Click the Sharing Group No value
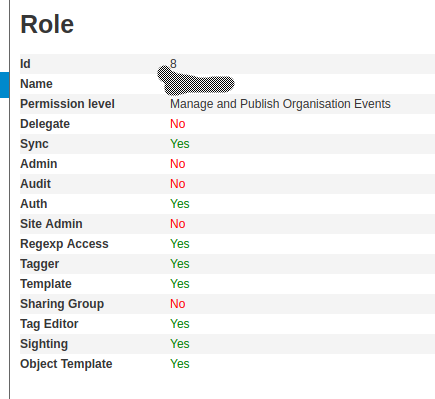 (x=178, y=304)
